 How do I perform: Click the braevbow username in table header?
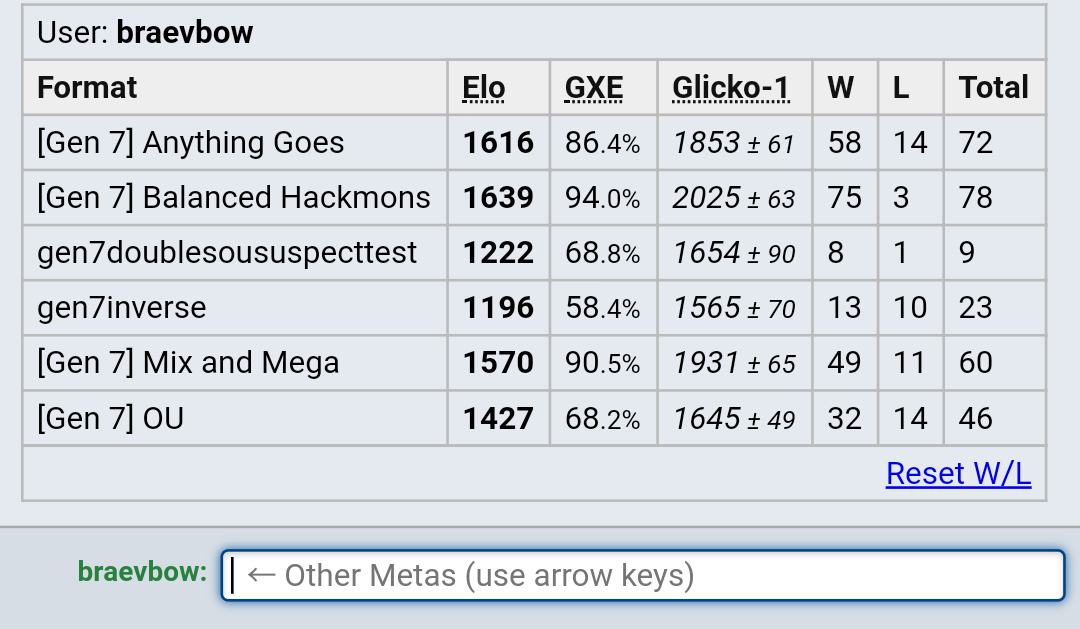pyautogui.click(x=185, y=32)
